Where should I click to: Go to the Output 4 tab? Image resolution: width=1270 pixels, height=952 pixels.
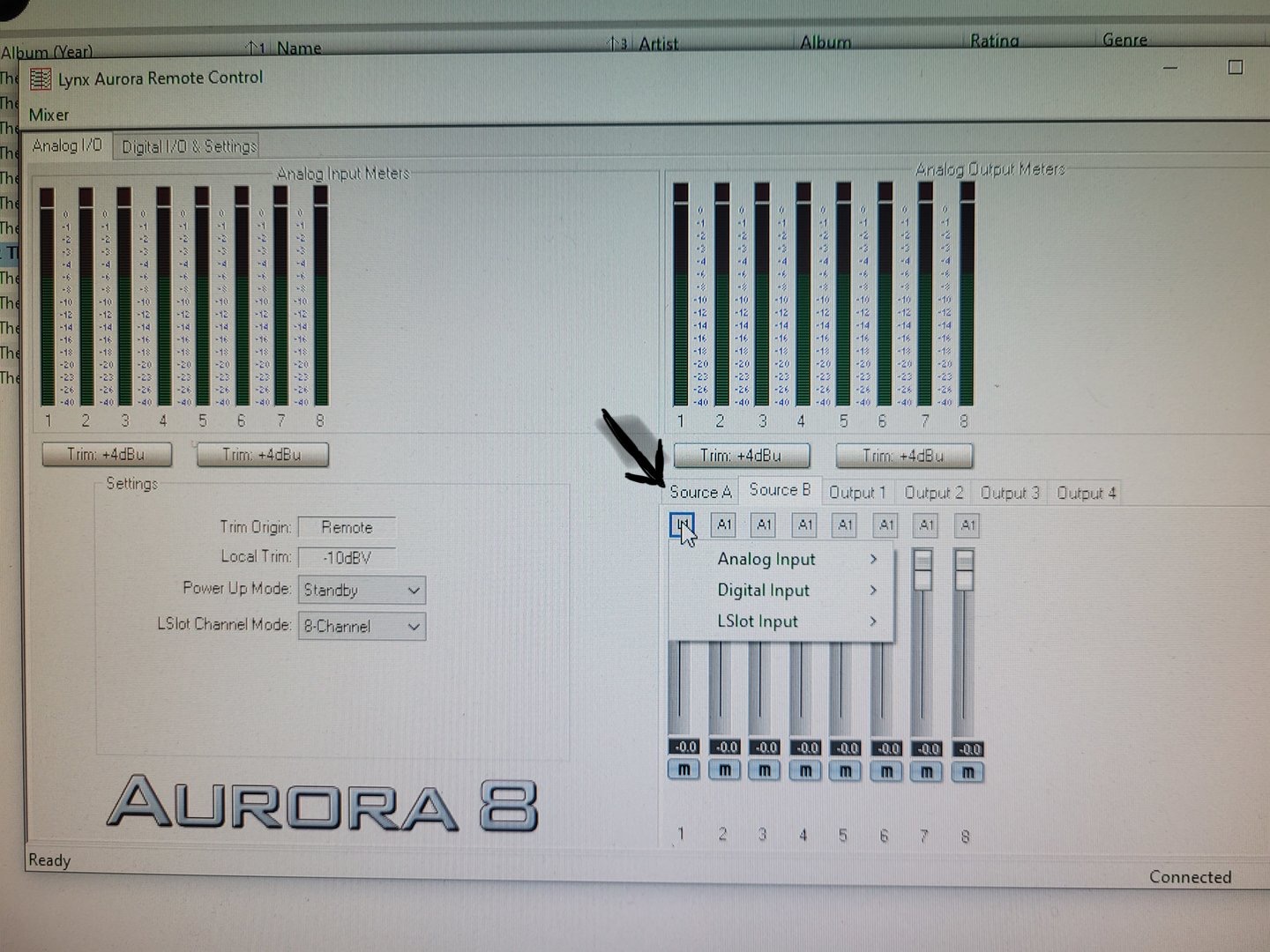[x=1087, y=493]
